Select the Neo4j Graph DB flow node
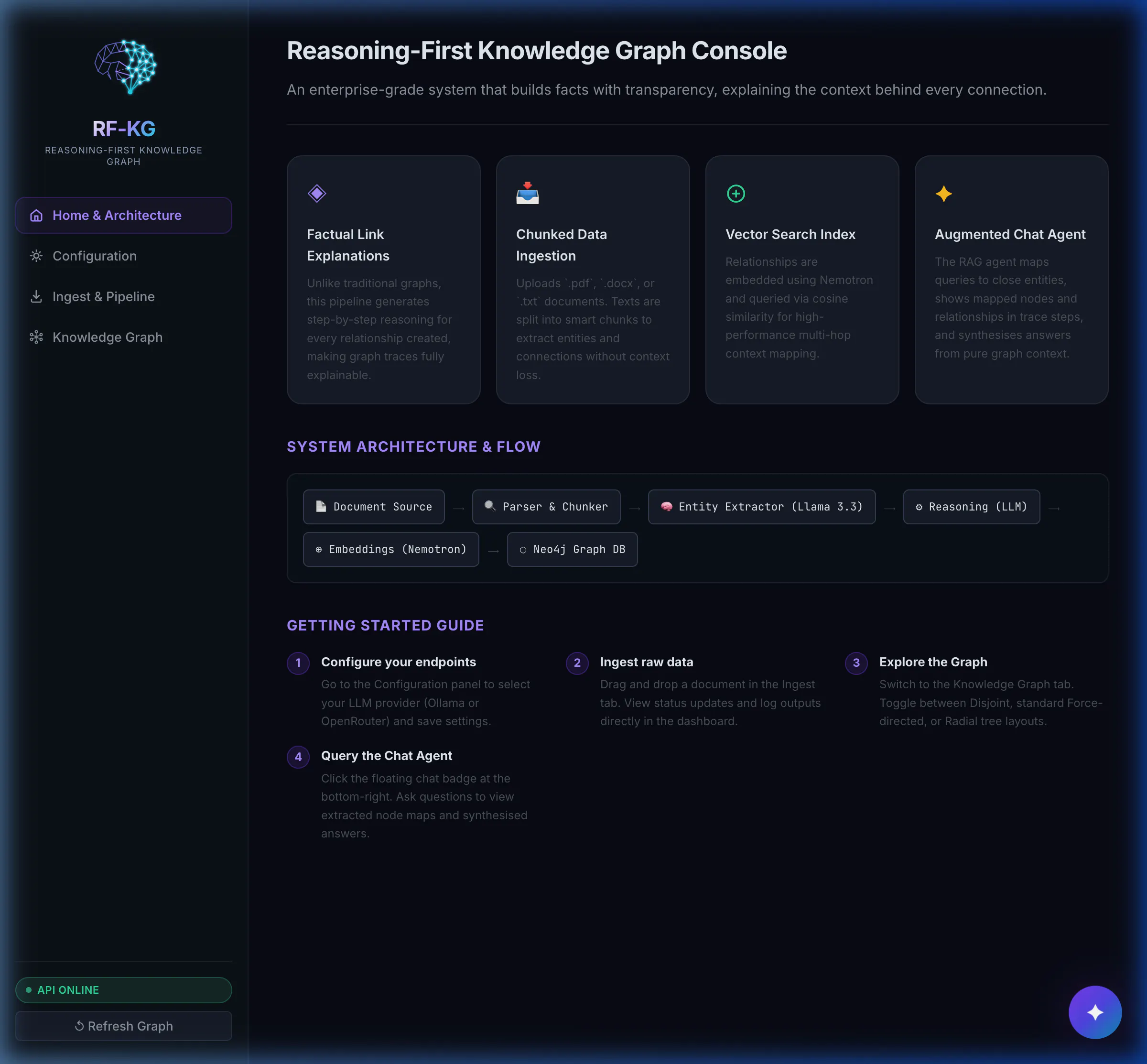The height and width of the screenshot is (1064, 1147). pos(573,549)
